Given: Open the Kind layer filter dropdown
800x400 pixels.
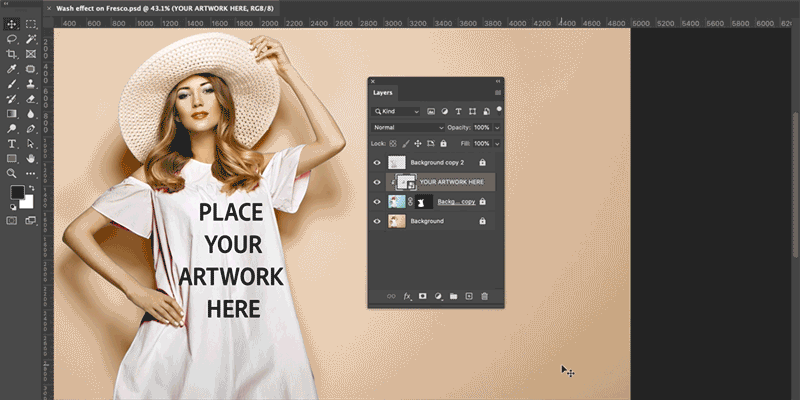Looking at the screenshot, I should coord(395,111).
